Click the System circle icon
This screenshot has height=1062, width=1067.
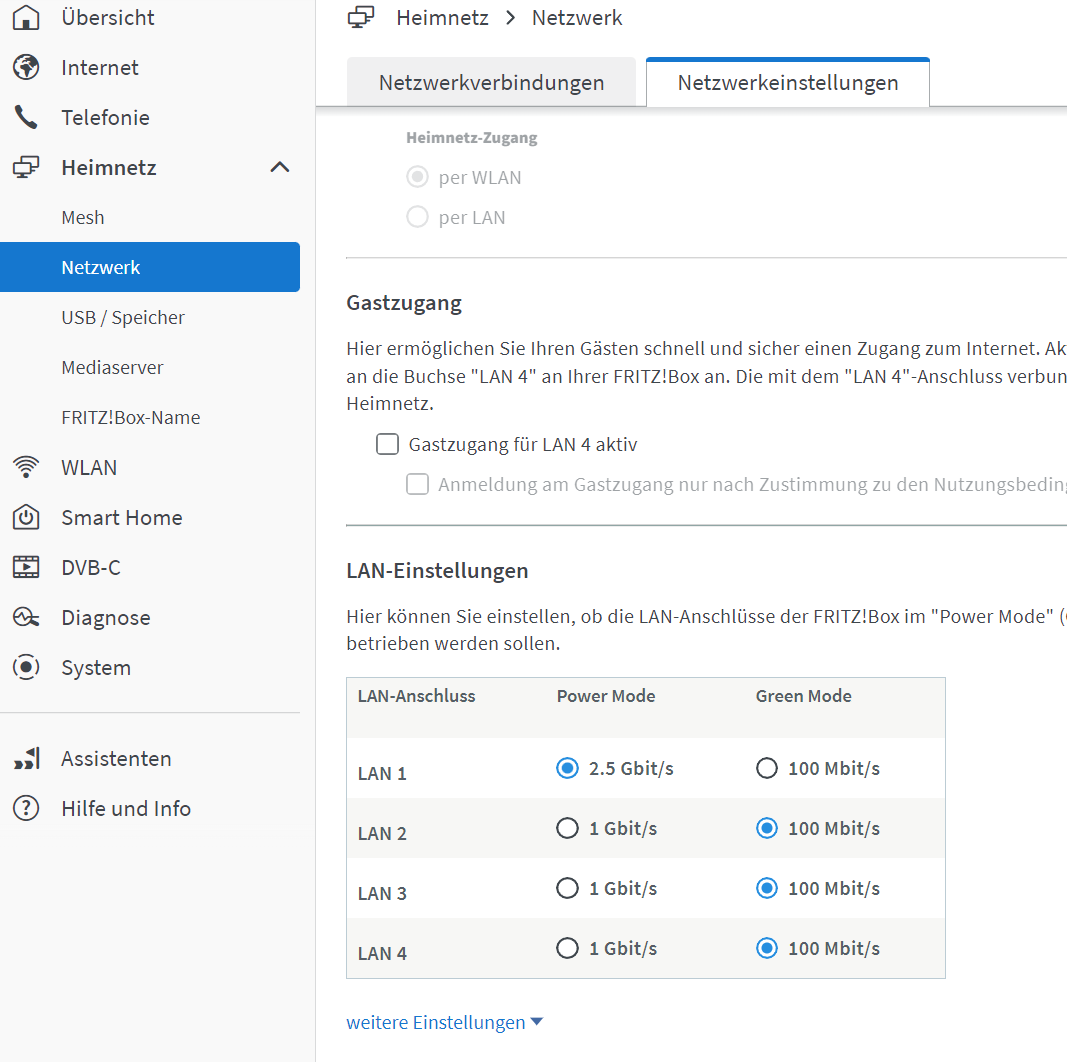coord(26,667)
